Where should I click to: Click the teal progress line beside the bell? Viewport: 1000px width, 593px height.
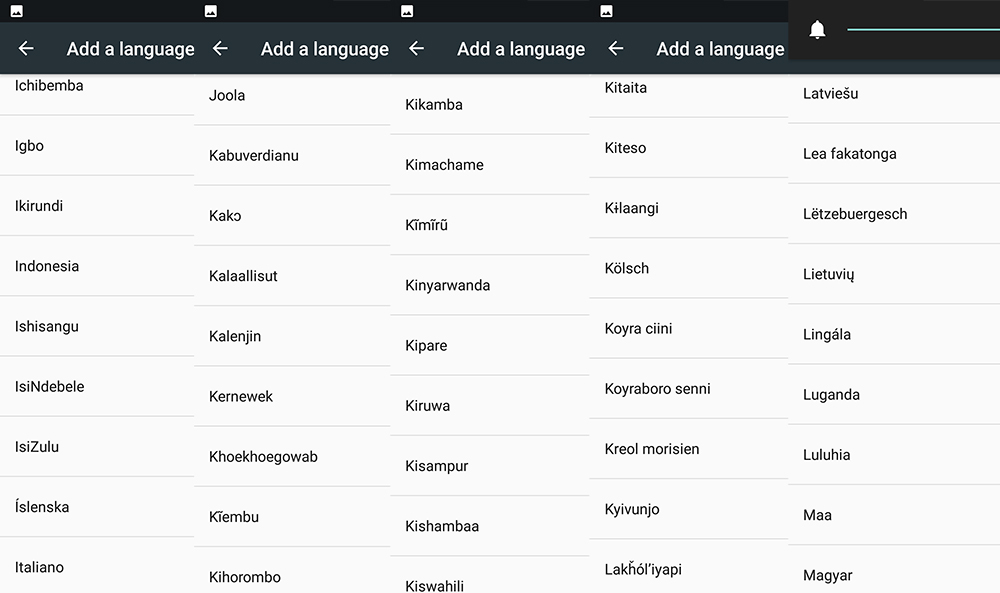(x=922, y=30)
